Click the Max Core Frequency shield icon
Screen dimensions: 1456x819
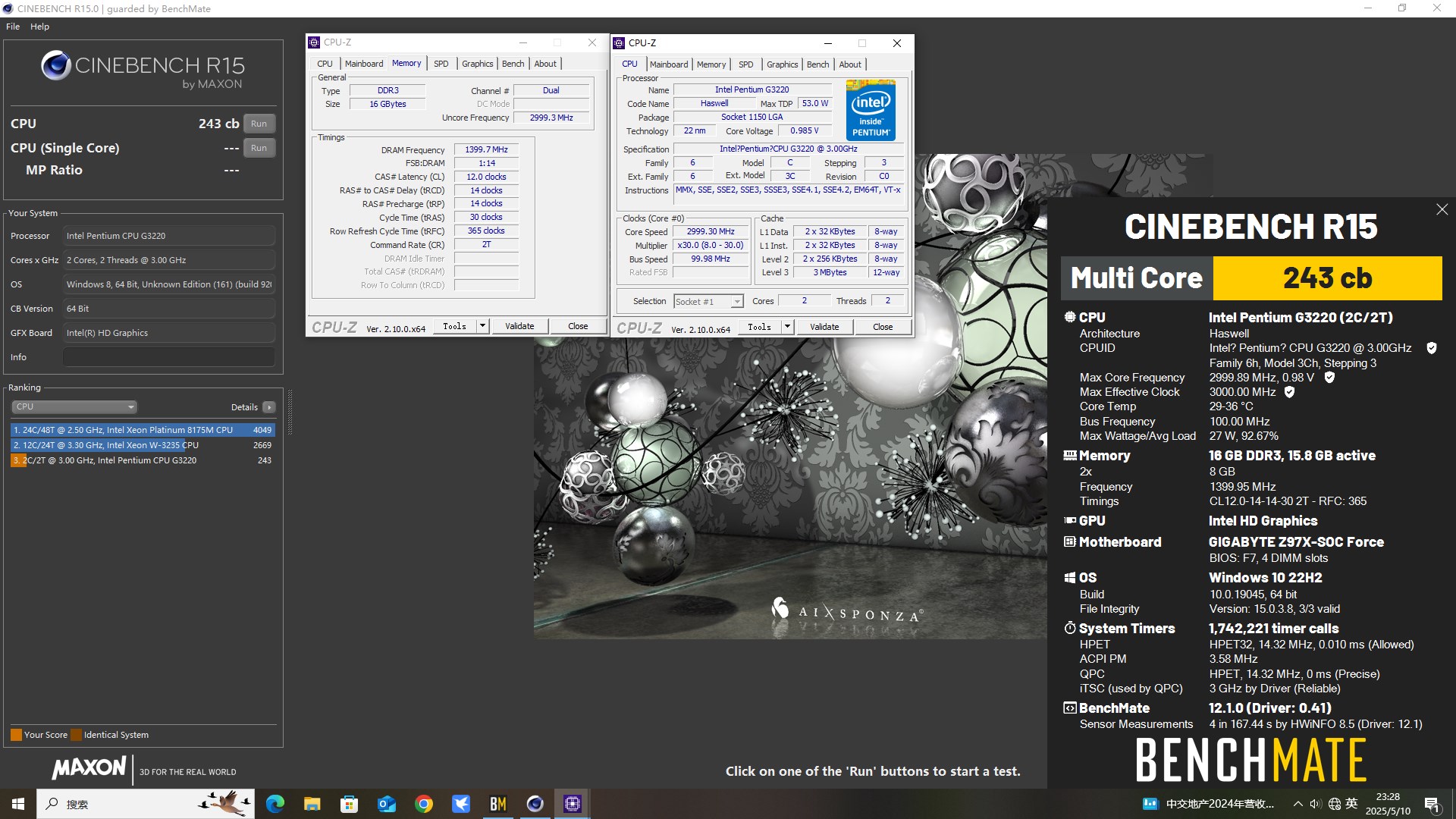pyautogui.click(x=1329, y=377)
